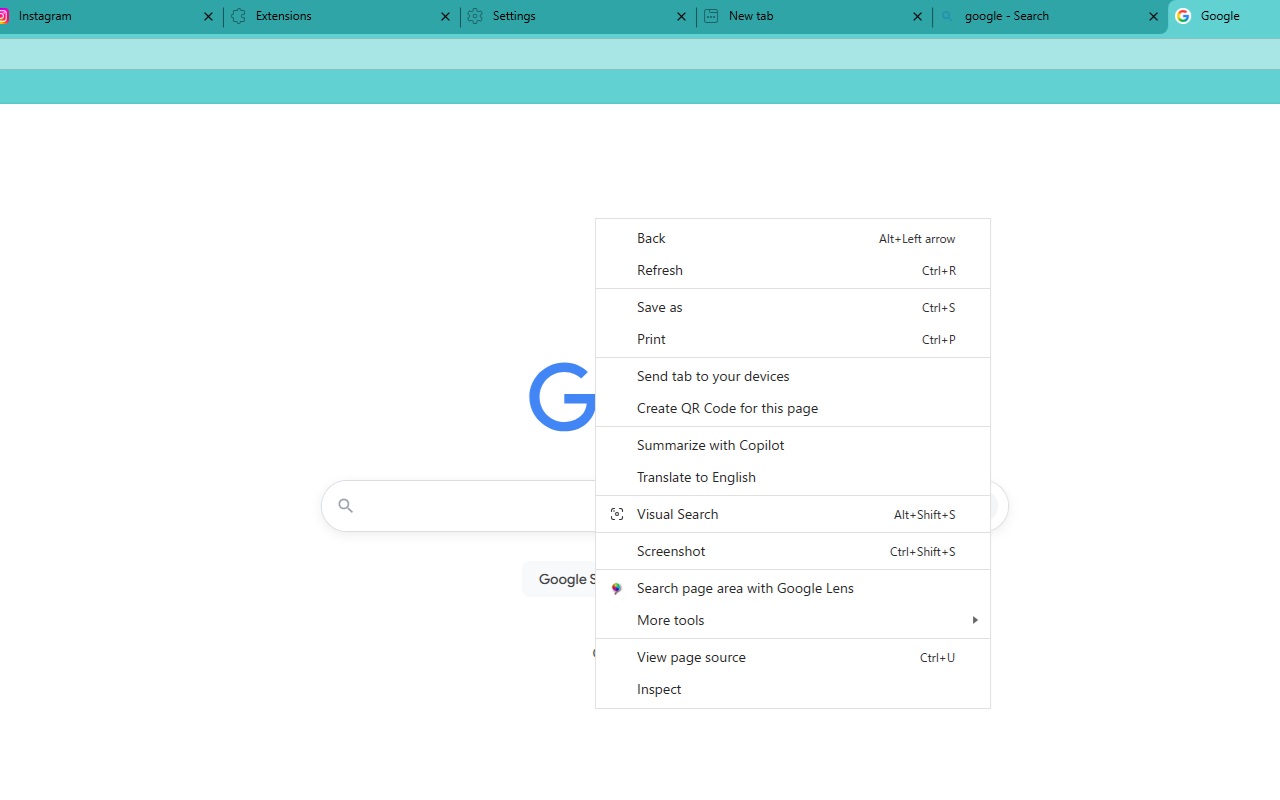This screenshot has width=1280, height=800.
Task: Click the Settings tab gear icon
Action: pyautogui.click(x=475, y=16)
